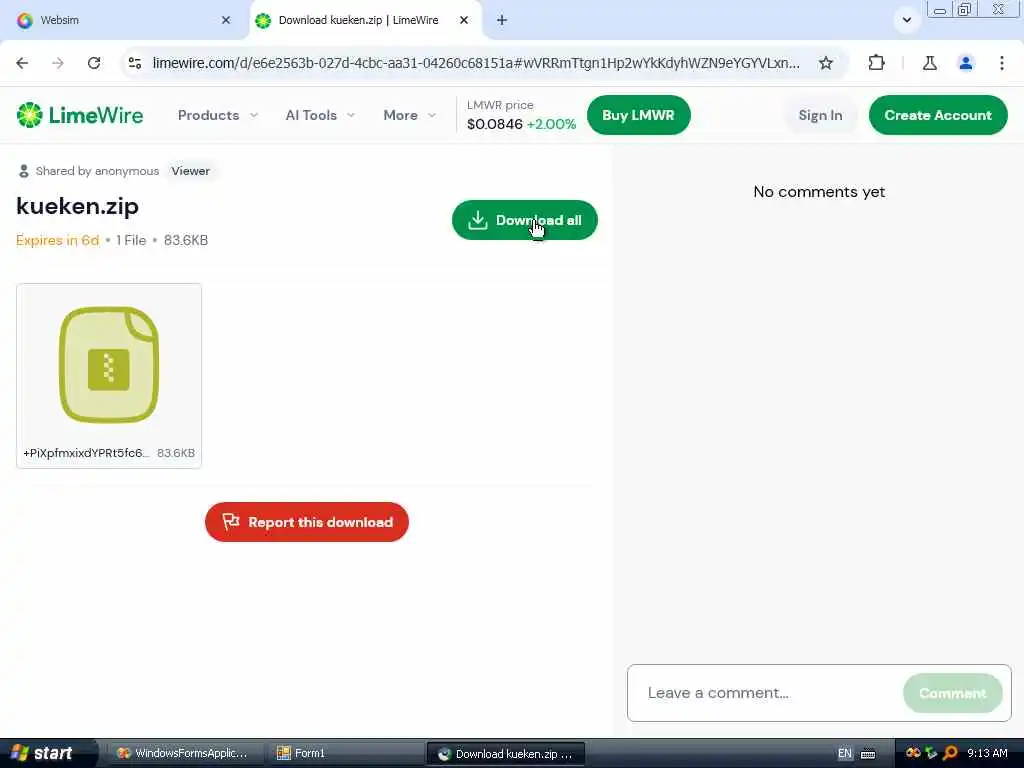This screenshot has height=768, width=1024.
Task: Select the Download kueken.zip LimeWire tab
Action: [366, 20]
